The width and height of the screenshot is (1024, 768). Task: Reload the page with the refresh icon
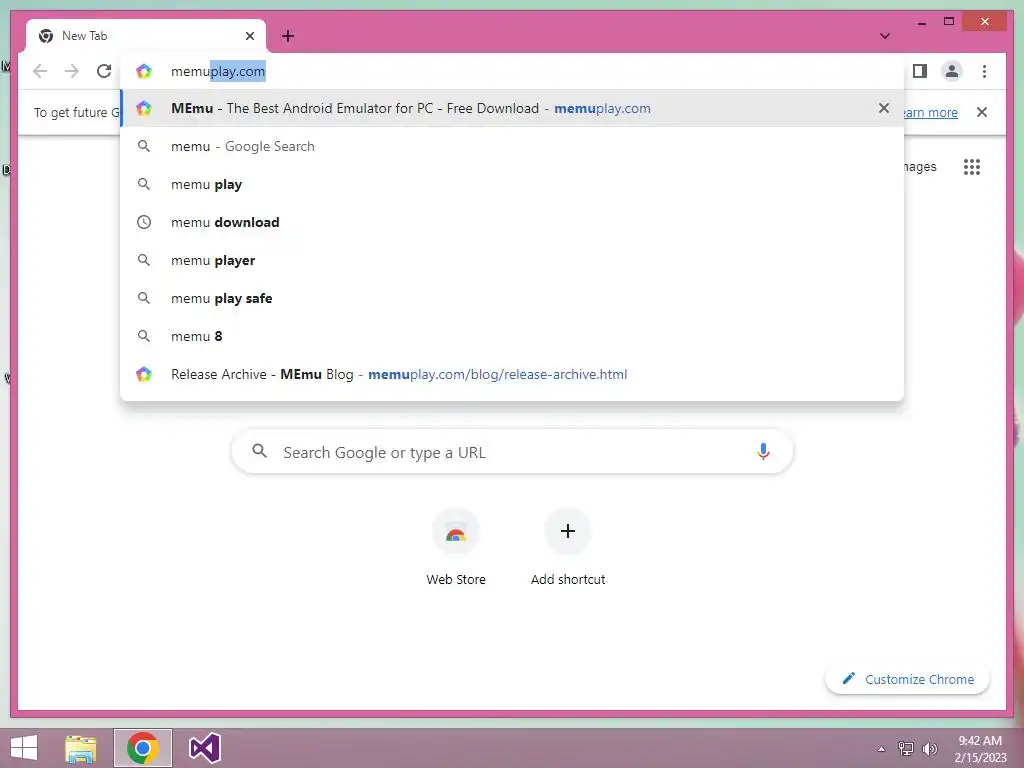click(104, 71)
